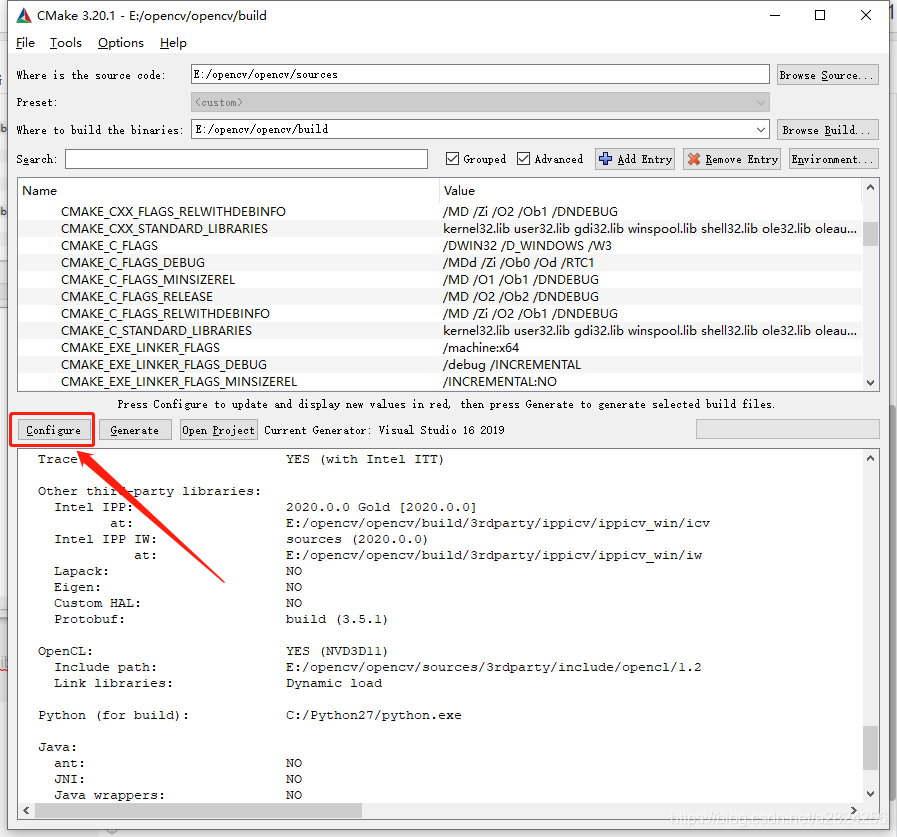
Task: Click the blue plus Add Entry icon
Action: pos(605,159)
